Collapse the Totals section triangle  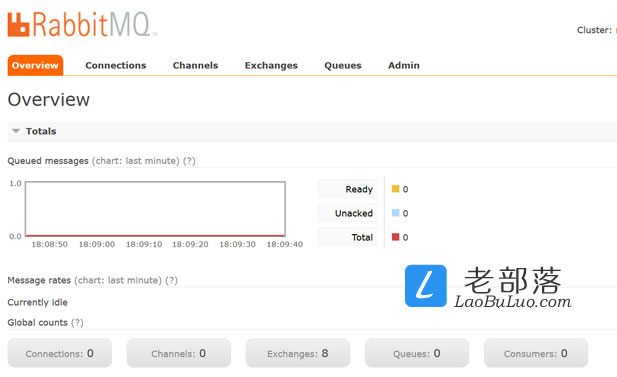pos(16,131)
